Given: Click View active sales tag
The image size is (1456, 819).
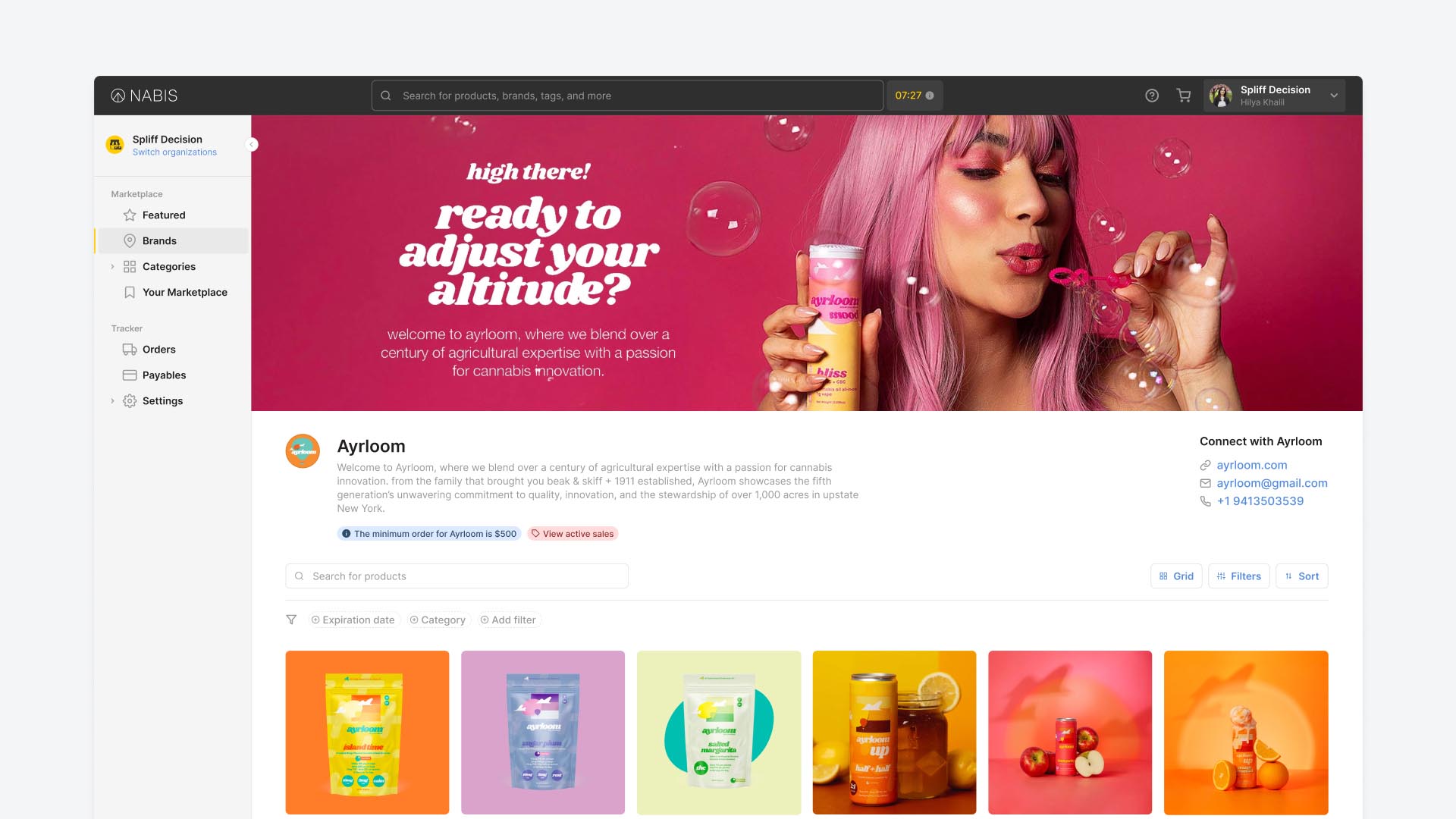Looking at the screenshot, I should [x=573, y=534].
